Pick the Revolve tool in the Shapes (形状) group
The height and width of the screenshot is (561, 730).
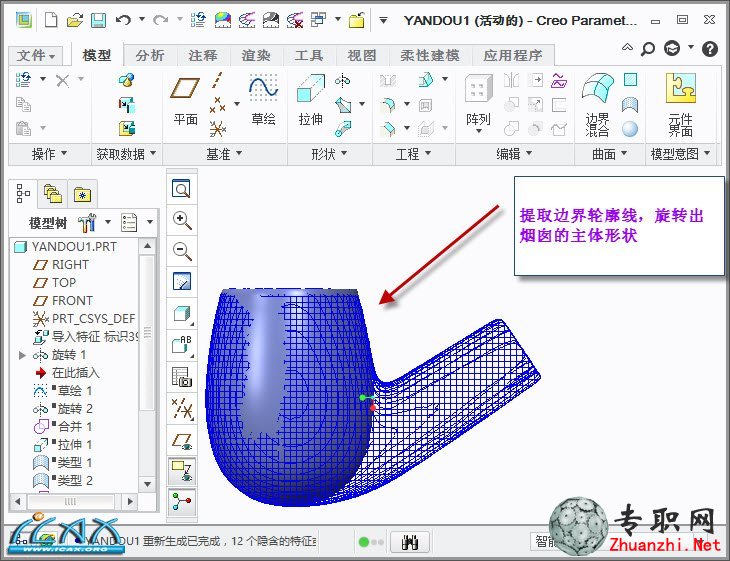pos(343,81)
